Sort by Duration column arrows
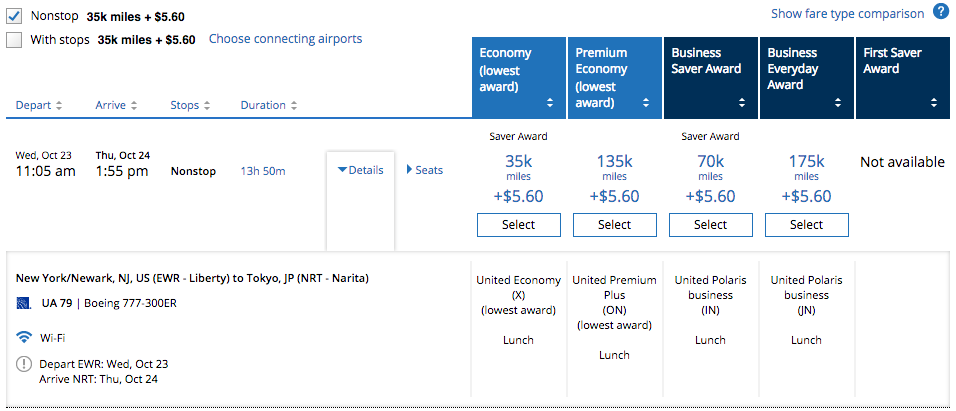Screen dimensions: 956x411 click(293, 105)
